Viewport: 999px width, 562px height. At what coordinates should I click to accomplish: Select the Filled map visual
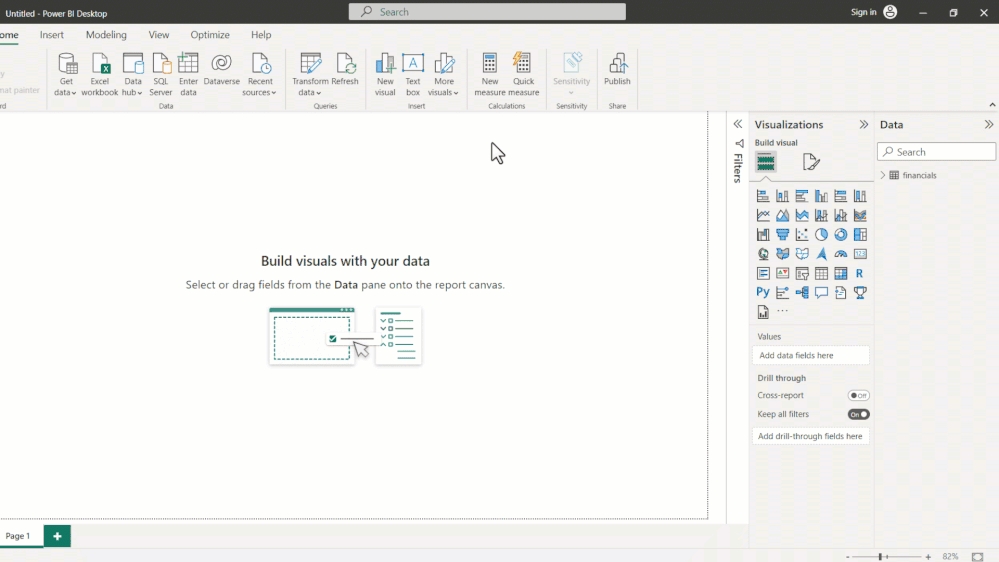pos(782,254)
